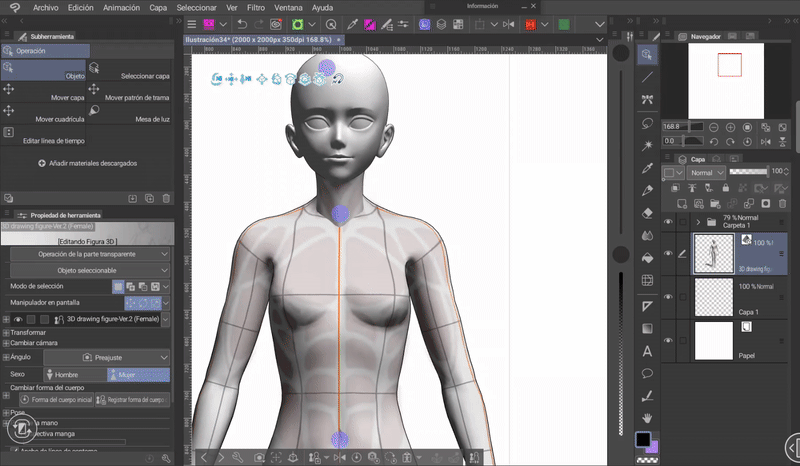Toggle eye icon for 3D drawing figure object
The image size is (800, 466).
click(x=18, y=320)
